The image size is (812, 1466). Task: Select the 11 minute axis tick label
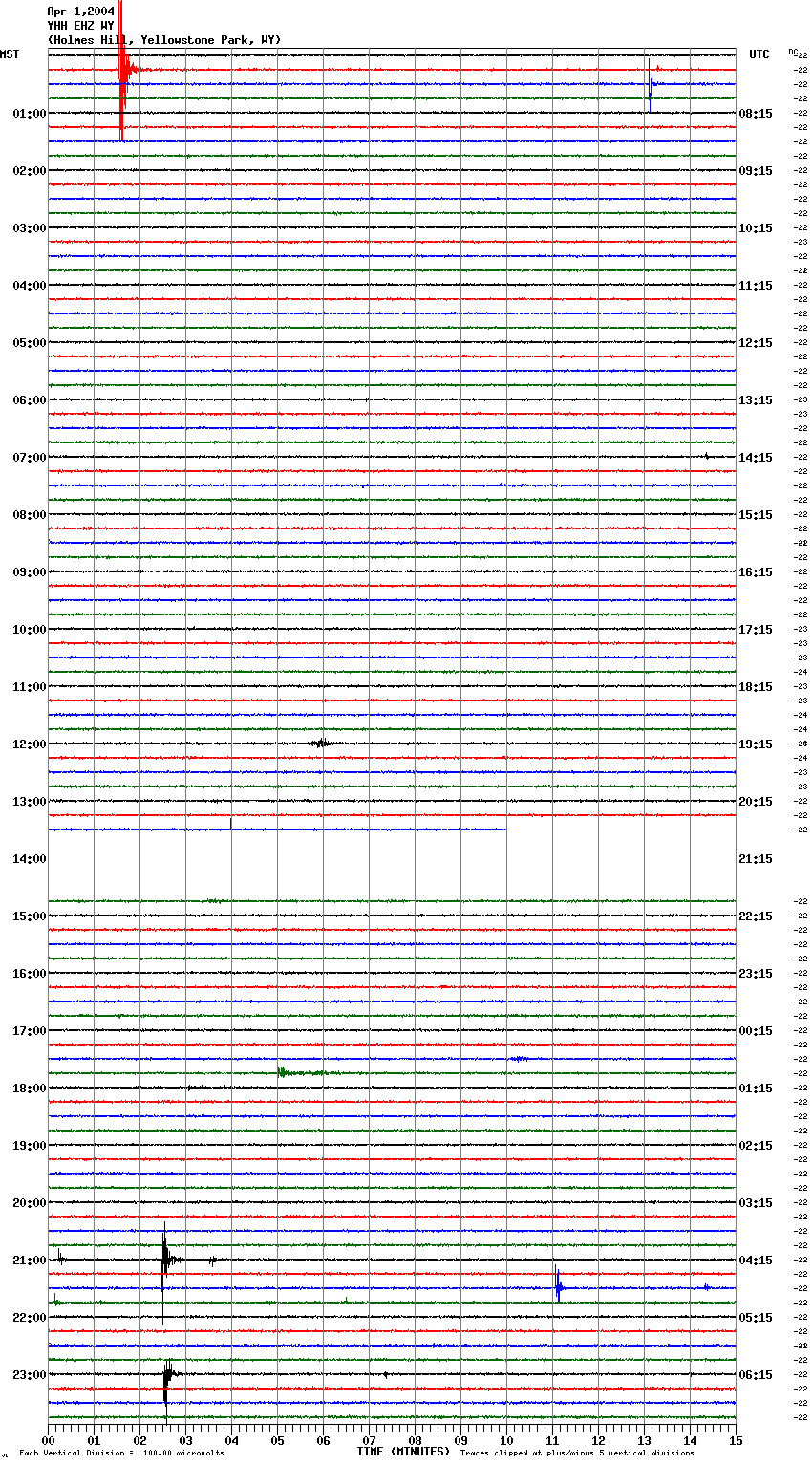point(552,1440)
